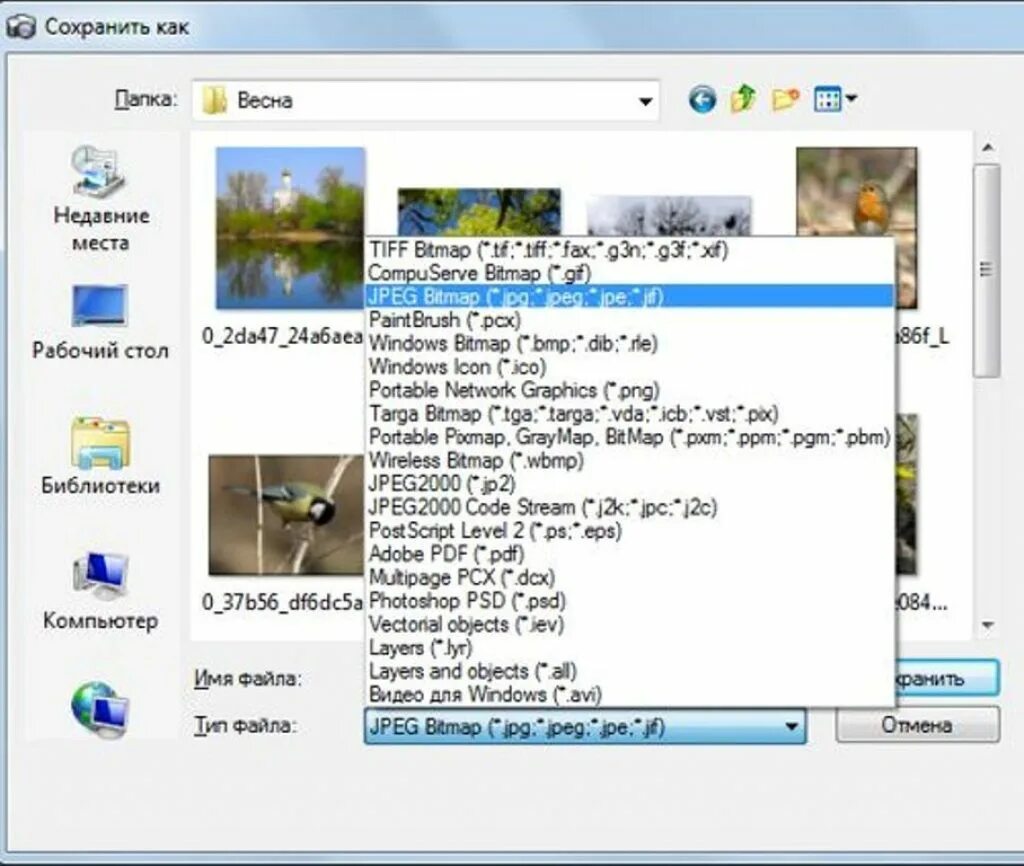
Task: Click the Сохранить button
Action: 946,678
